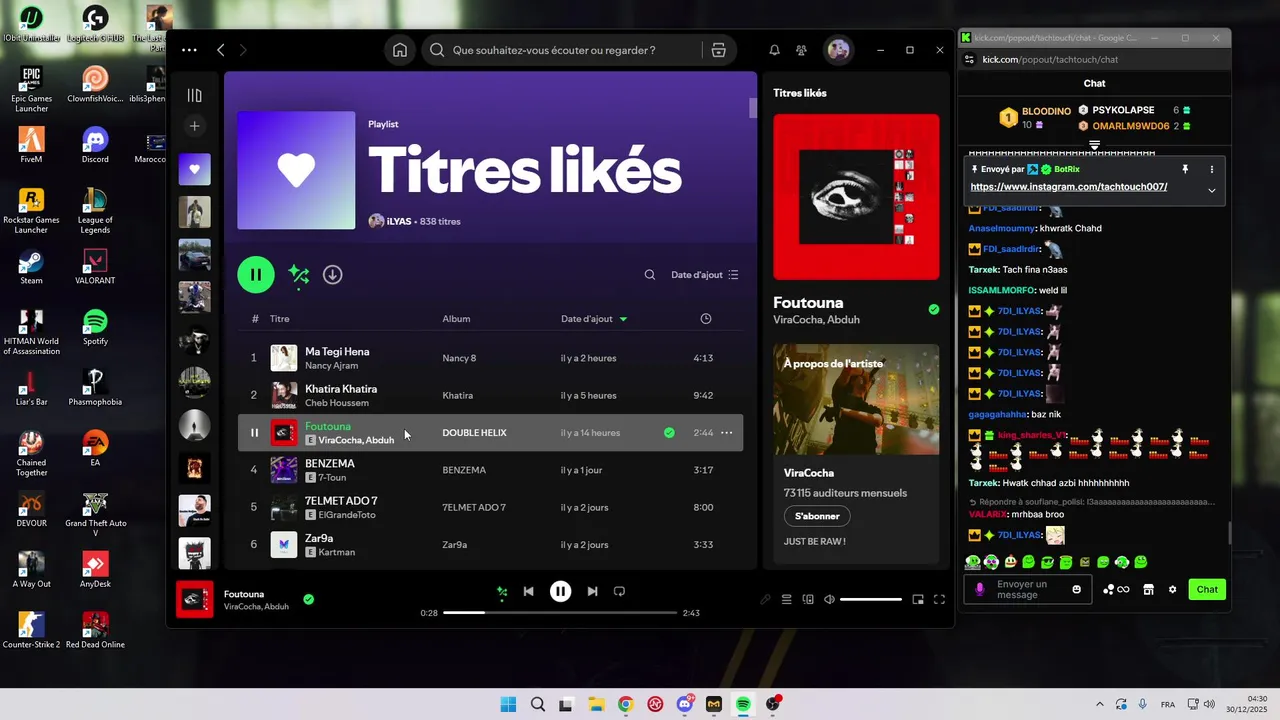The width and height of the screenshot is (1280, 720).
Task: Open Liked Songs heart tile in sidebar
Action: [x=195, y=169]
